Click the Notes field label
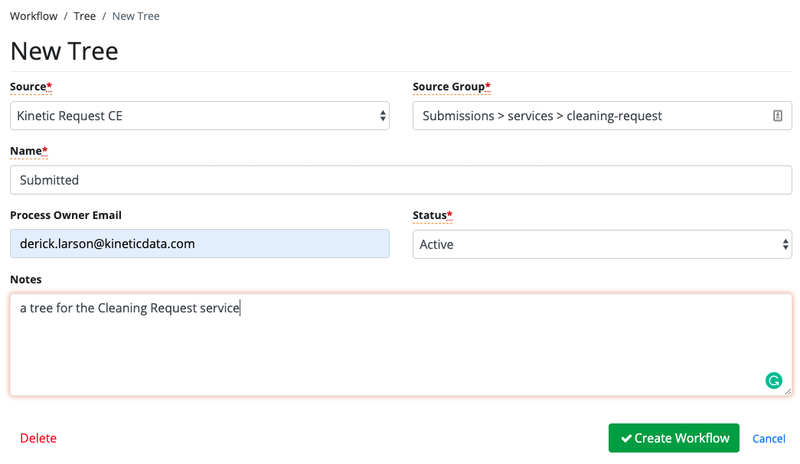800x464 pixels. [26, 280]
